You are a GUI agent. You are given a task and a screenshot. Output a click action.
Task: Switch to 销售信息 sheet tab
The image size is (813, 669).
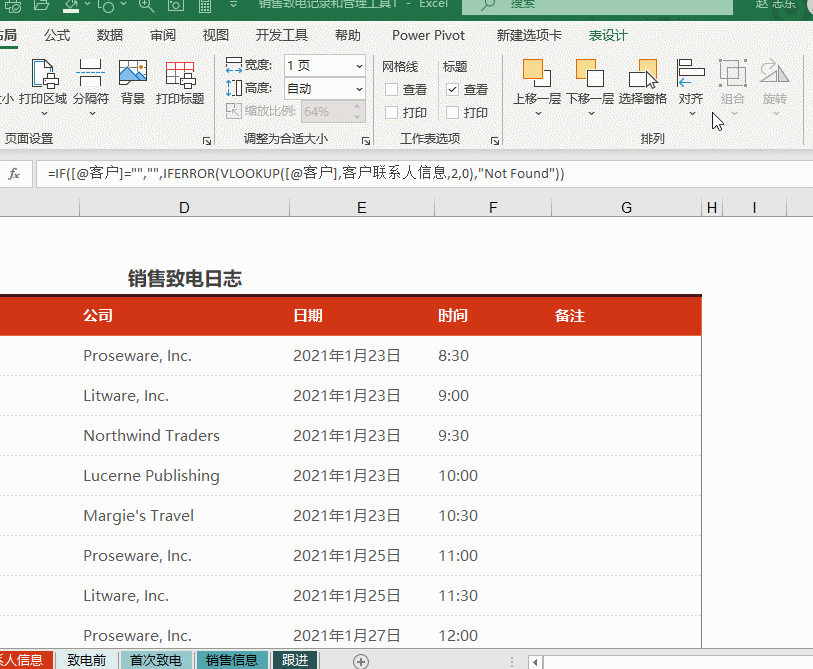point(232,660)
